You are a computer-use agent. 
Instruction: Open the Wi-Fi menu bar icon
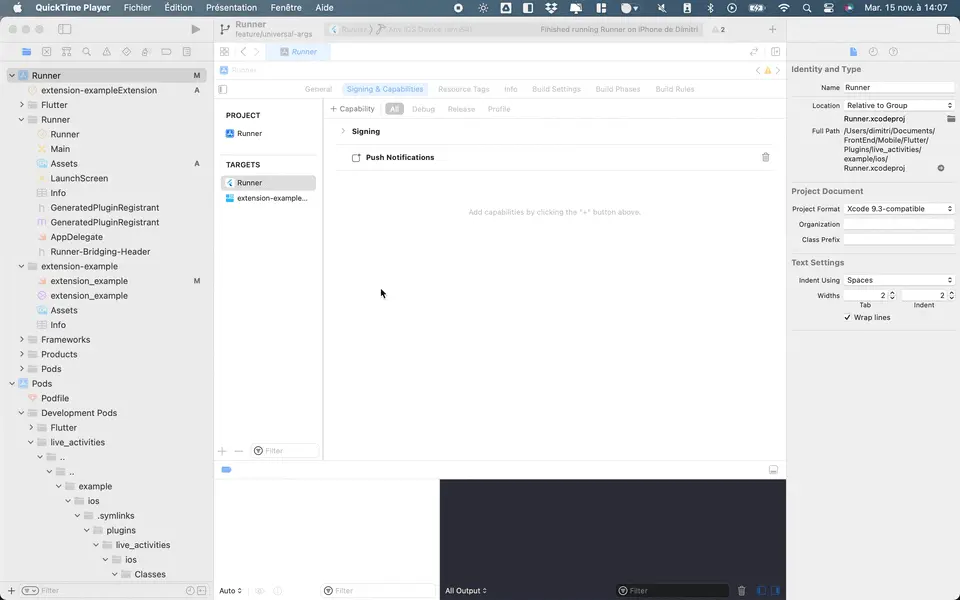tap(784, 8)
